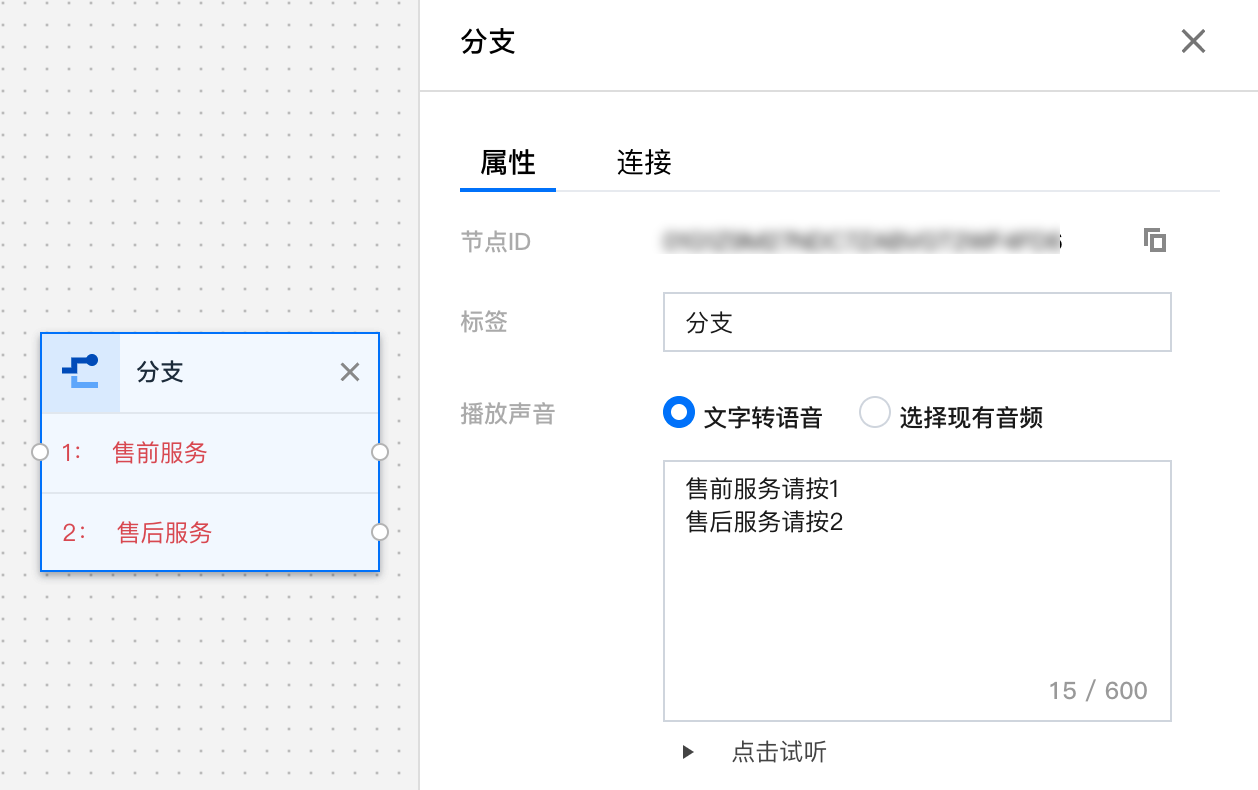Open the 连接 tab

coord(644,162)
